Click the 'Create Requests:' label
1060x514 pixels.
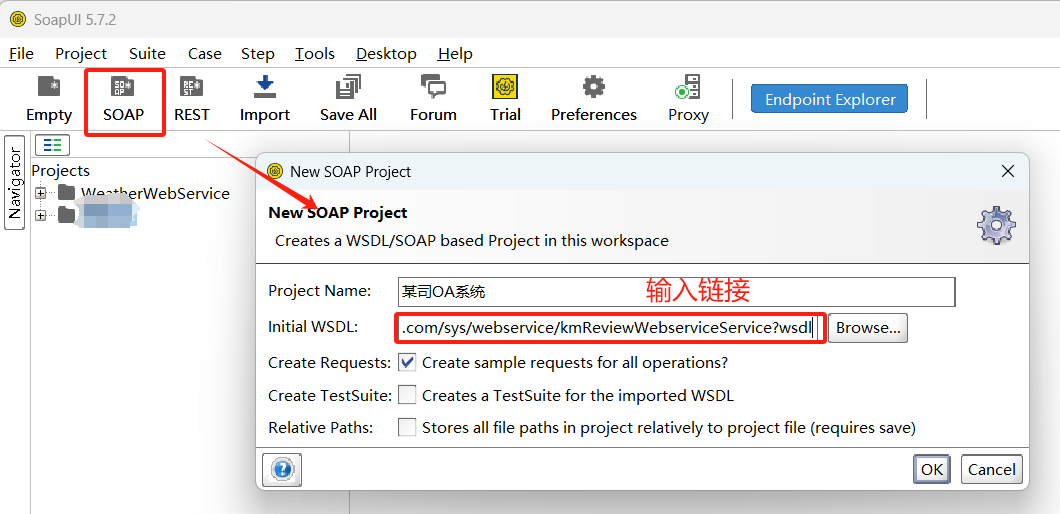point(329,363)
